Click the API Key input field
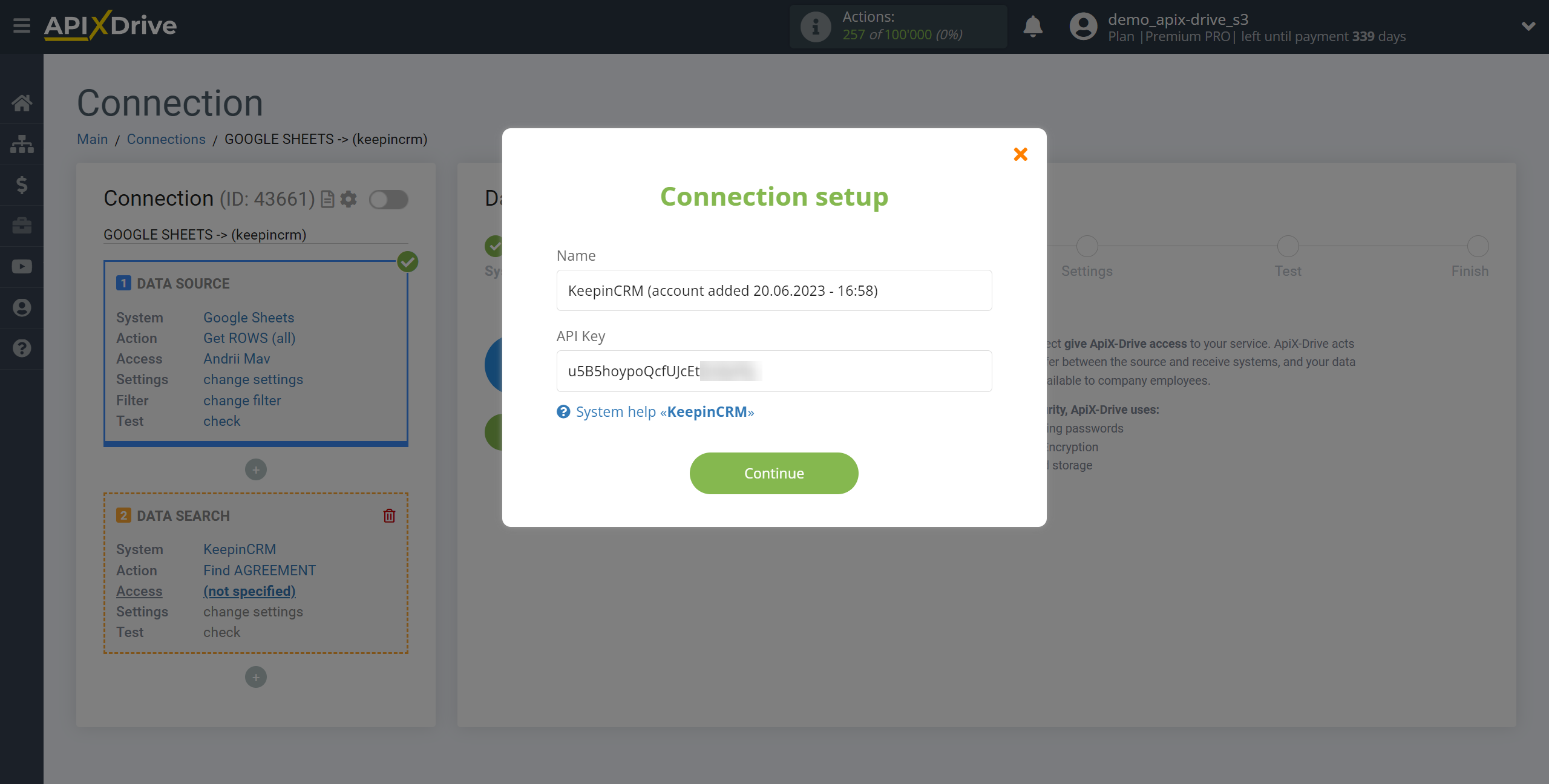 click(x=774, y=371)
